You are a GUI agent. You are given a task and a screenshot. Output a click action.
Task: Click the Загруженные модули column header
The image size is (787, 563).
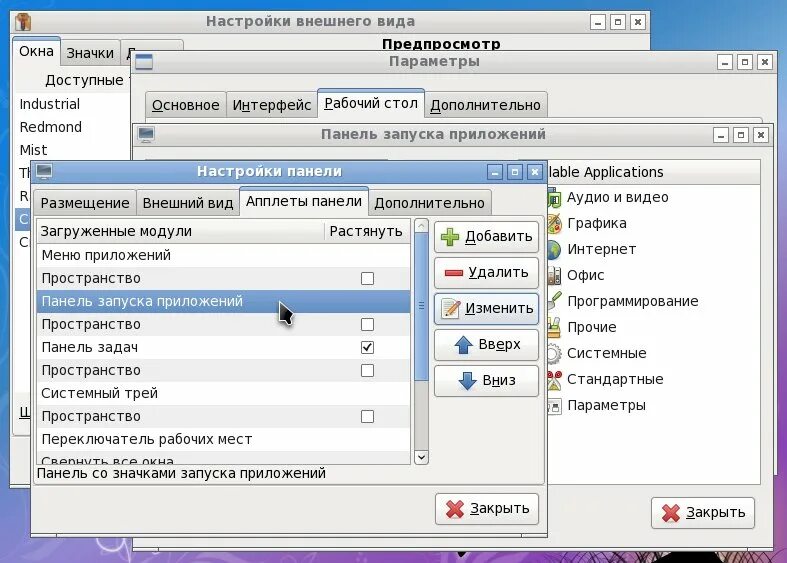(x=181, y=231)
